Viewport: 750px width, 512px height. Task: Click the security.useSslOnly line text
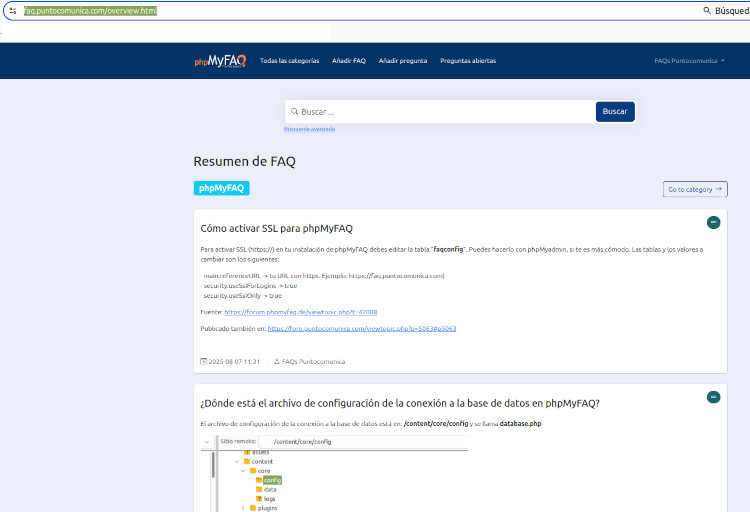coord(241,296)
